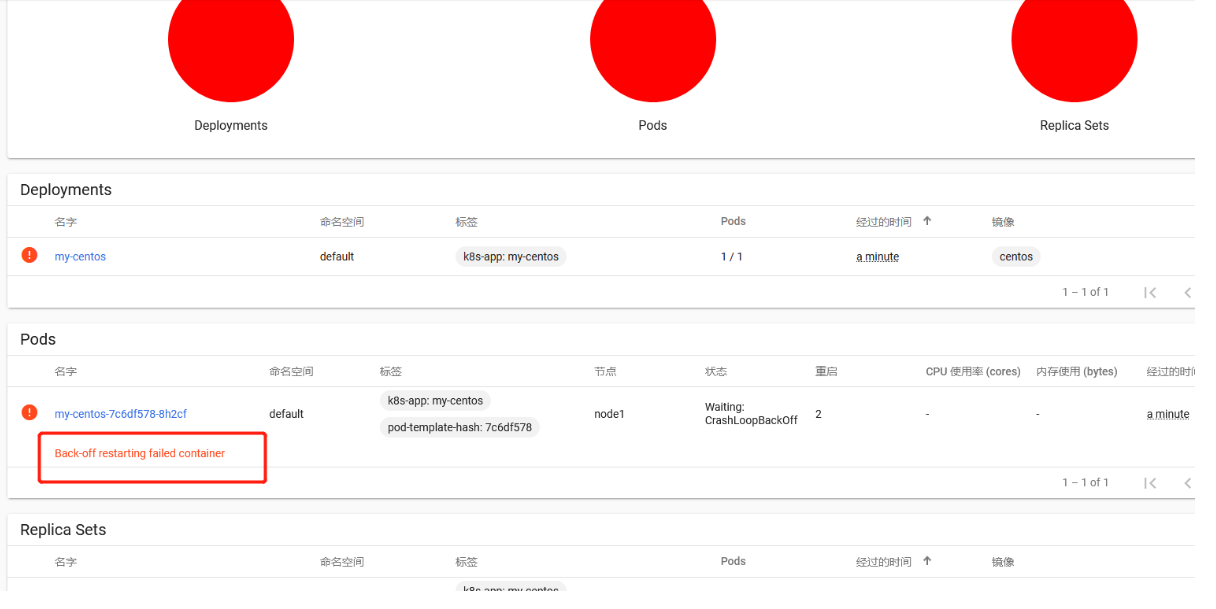Toggle sort on 经过的时间 in Replica Sets header
Viewport: 1216px width, 609px height.
pos(882,561)
